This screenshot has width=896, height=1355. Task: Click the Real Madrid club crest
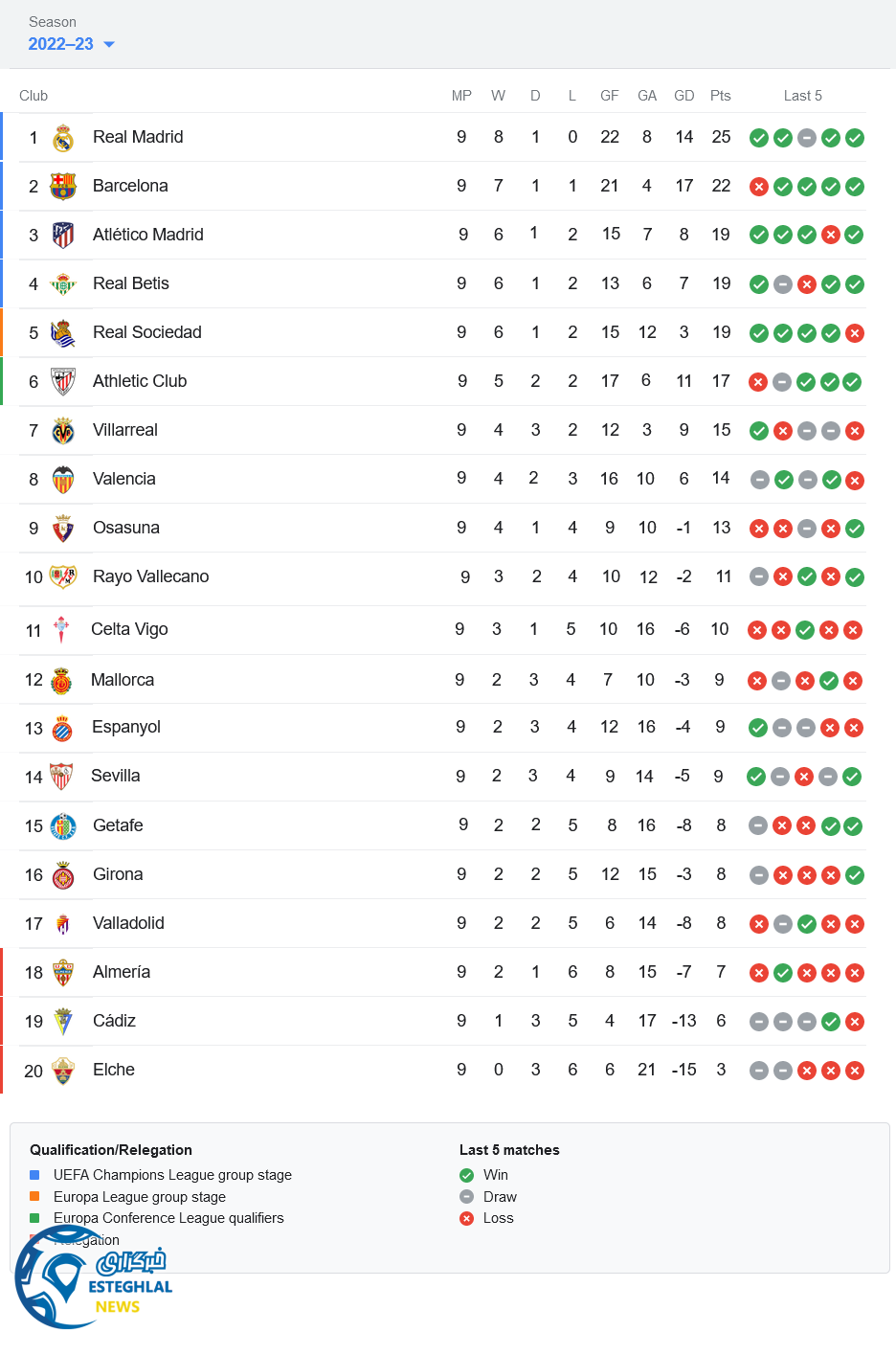coord(63,138)
